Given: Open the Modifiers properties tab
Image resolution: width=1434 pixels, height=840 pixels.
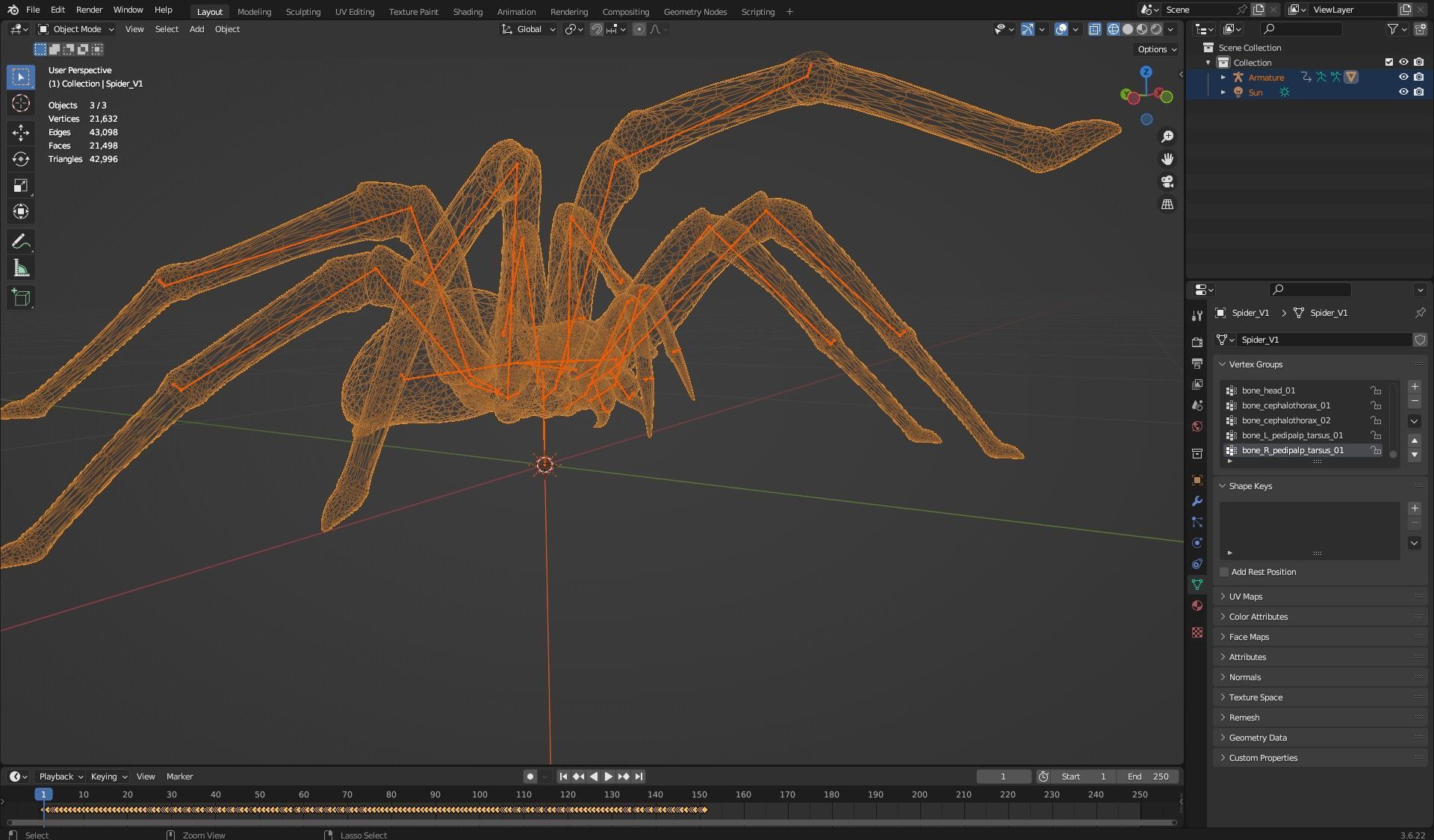Looking at the screenshot, I should pyautogui.click(x=1197, y=501).
